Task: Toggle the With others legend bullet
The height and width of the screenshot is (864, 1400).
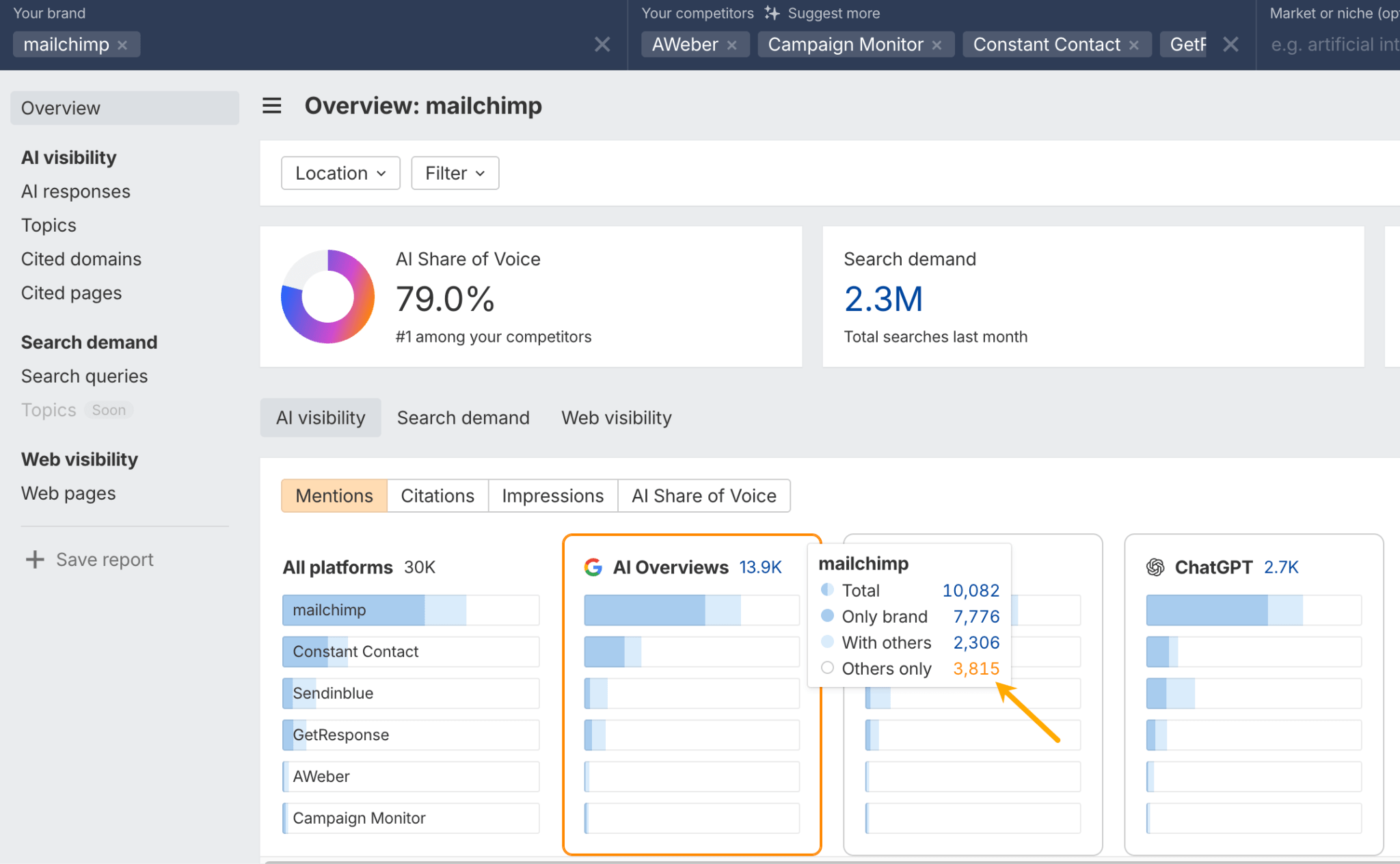Action: tap(827, 642)
